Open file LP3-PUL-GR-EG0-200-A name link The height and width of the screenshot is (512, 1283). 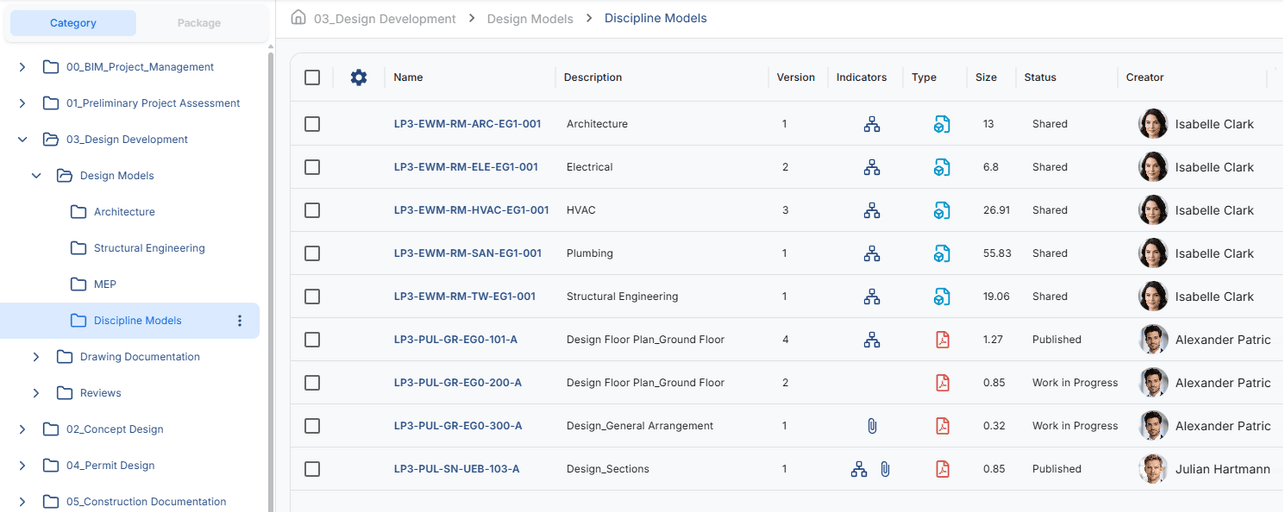[458, 382]
